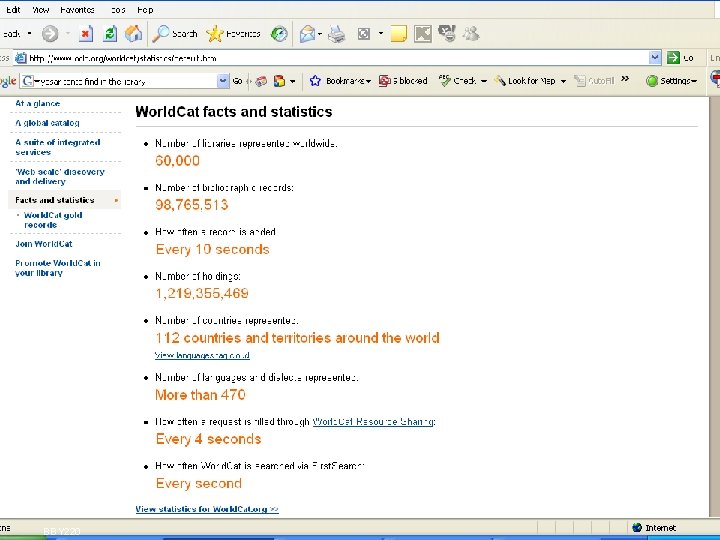Click the '60,000' libraries figure
Image resolution: width=720 pixels, height=540 pixels.
177,160
